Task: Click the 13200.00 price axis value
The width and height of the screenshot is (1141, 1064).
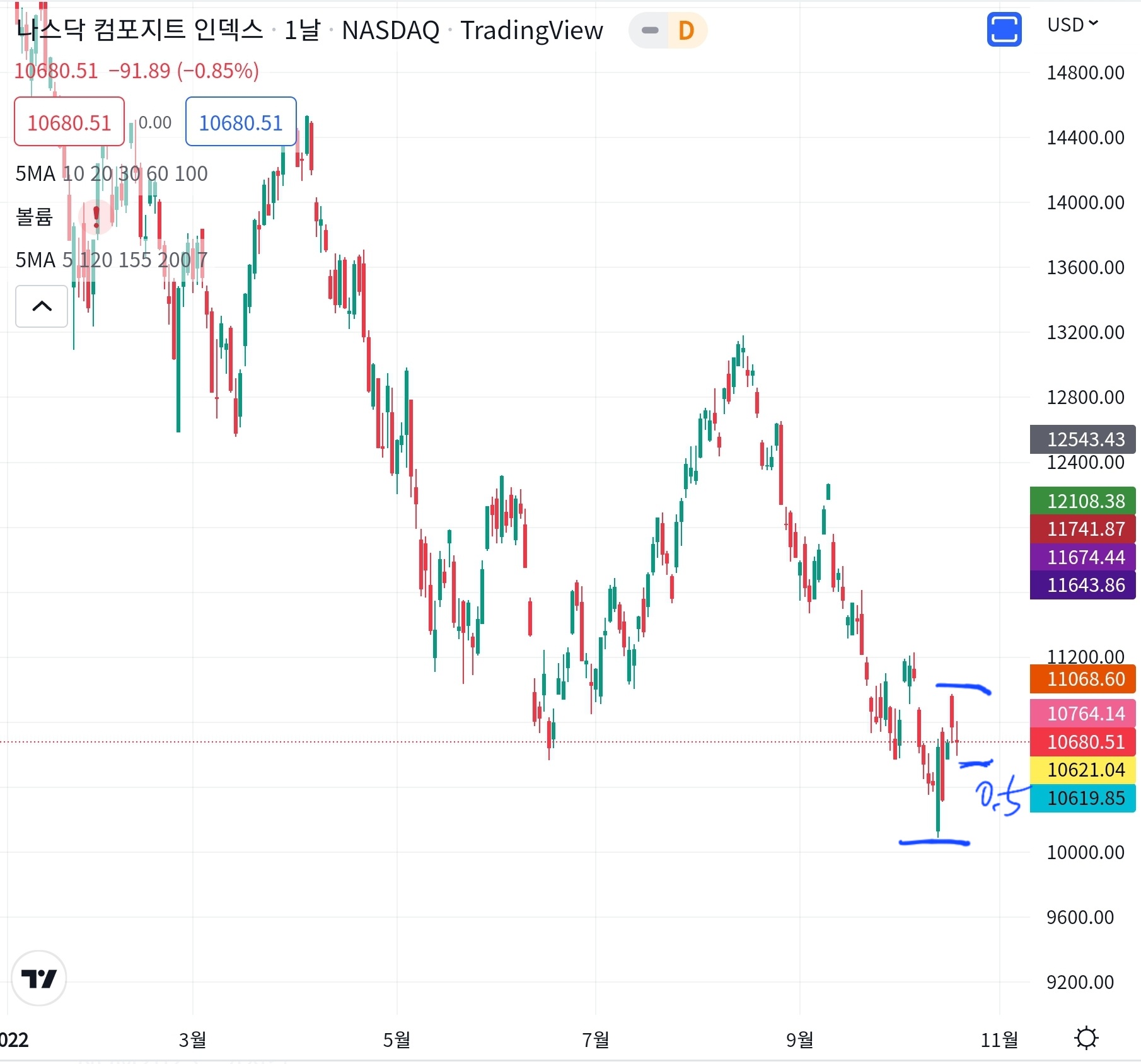Action: click(1086, 332)
